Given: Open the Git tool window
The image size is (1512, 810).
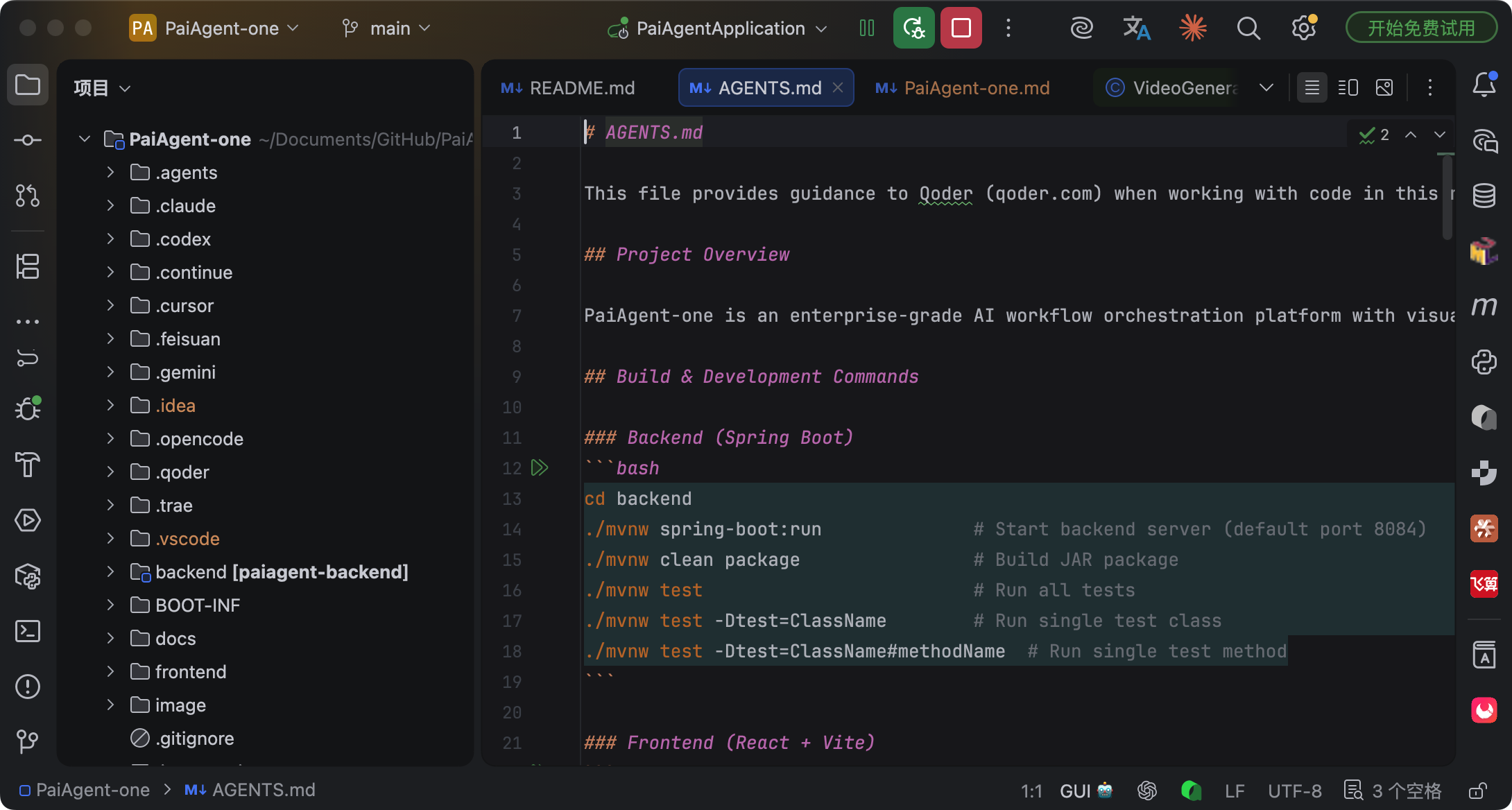Looking at the screenshot, I should [28, 741].
